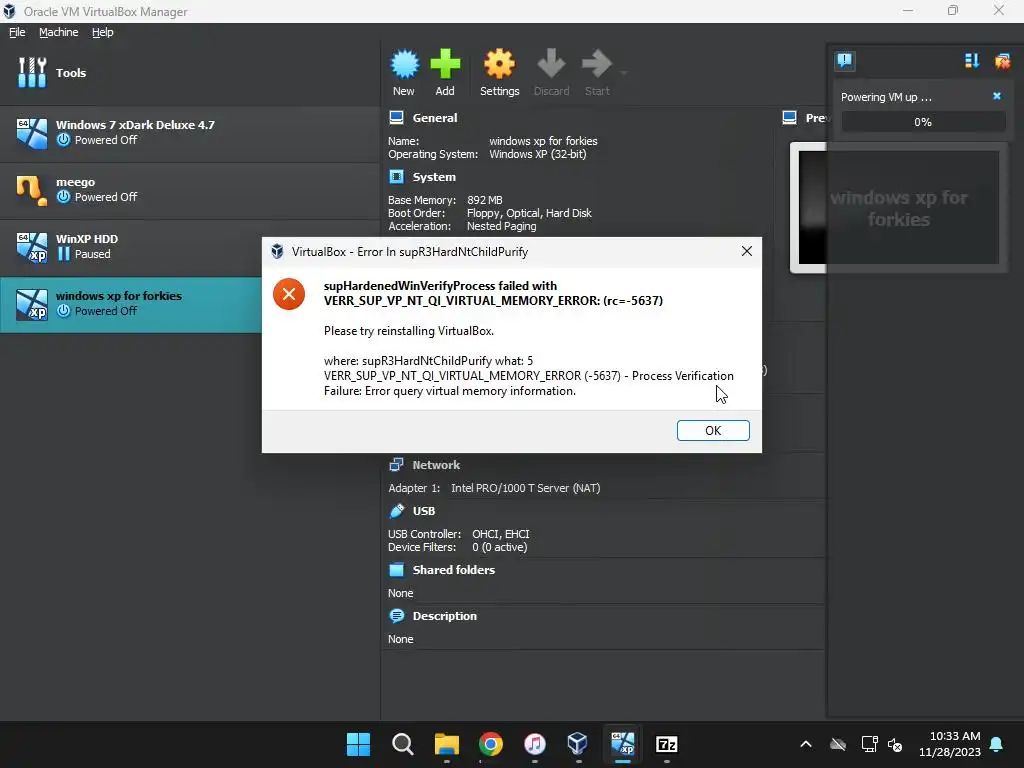This screenshot has width=1024, height=768.
Task: Click the blue sort order arrows icon in the notification panel
Action: tap(972, 61)
